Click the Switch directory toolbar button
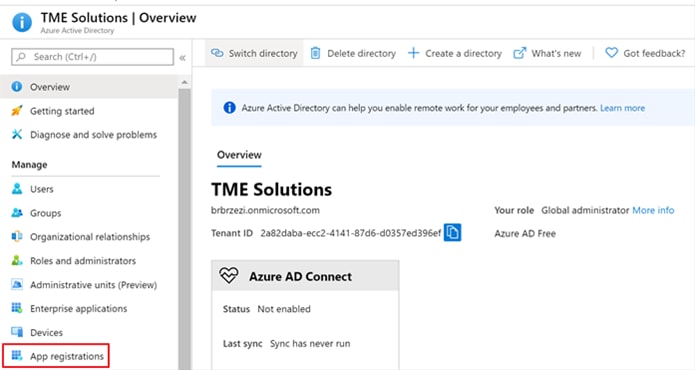 [254, 53]
